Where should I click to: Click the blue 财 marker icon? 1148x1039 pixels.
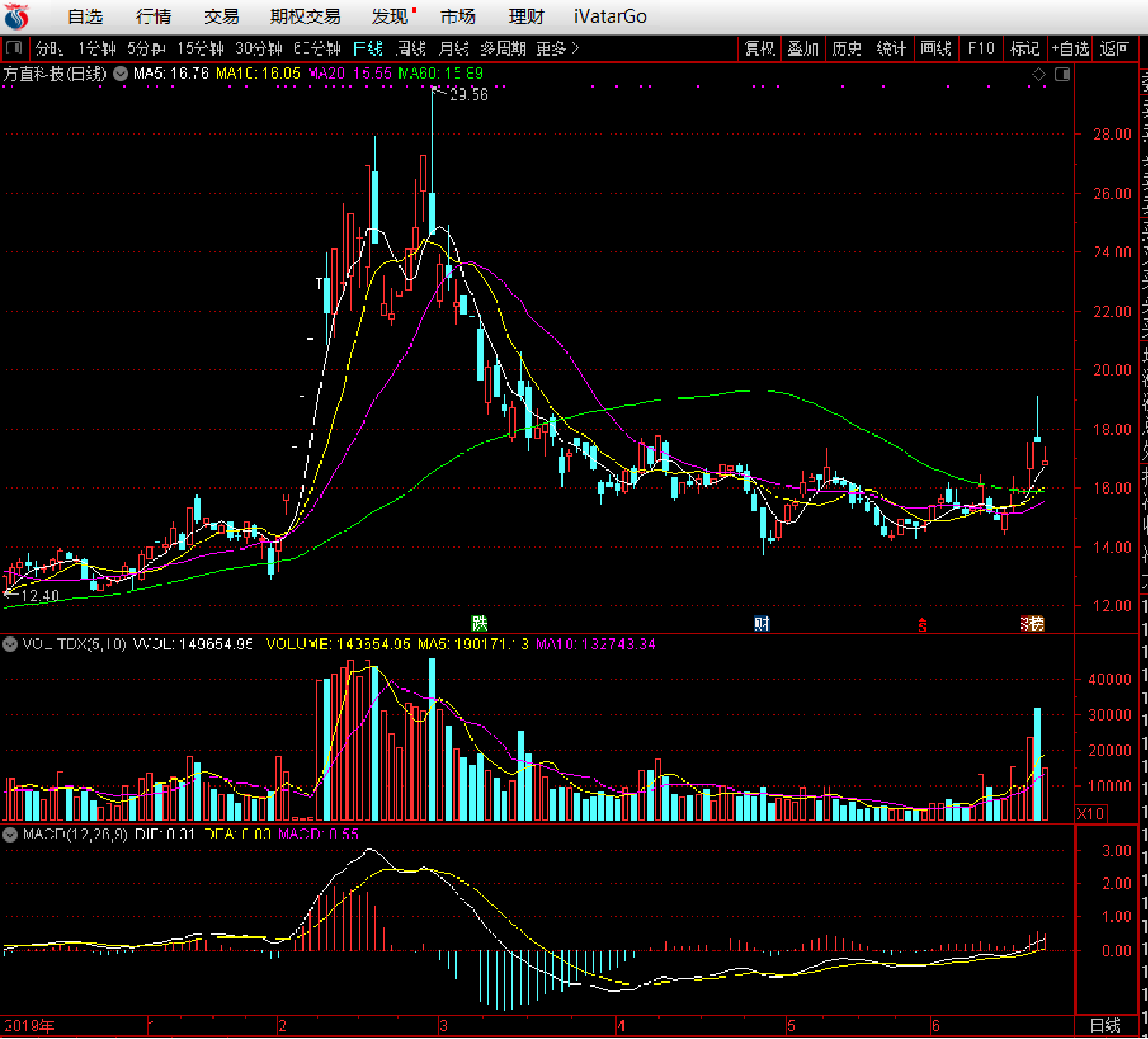(762, 623)
